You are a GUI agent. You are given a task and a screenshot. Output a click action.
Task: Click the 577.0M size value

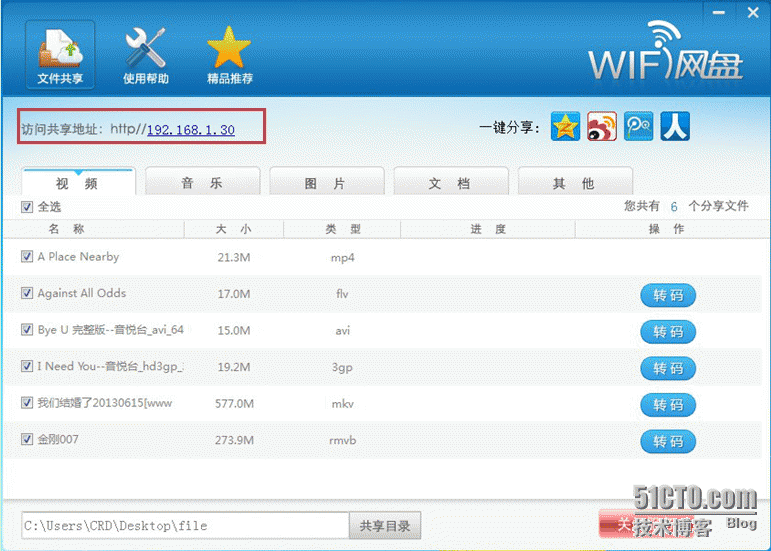[234, 404]
